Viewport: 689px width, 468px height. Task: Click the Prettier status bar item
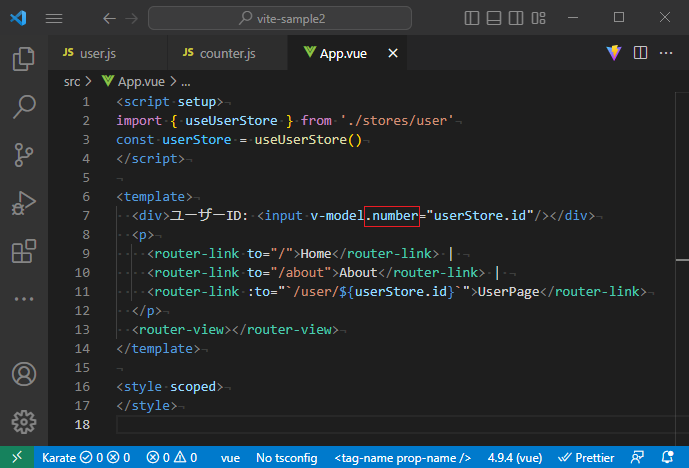pyautogui.click(x=586, y=458)
